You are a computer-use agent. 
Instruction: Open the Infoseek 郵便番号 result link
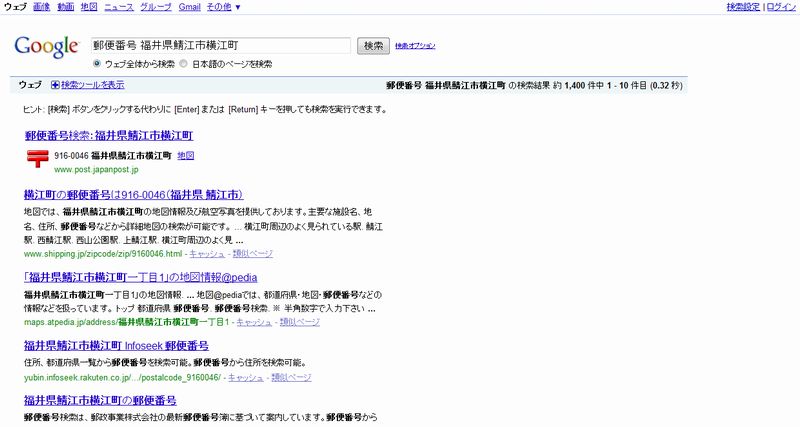116,346
